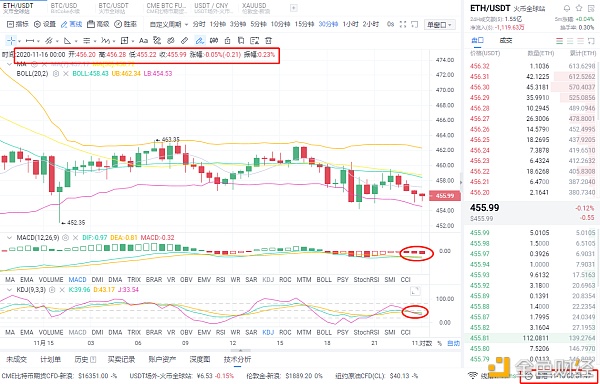Toggle percent scale % option

pos(439,343)
